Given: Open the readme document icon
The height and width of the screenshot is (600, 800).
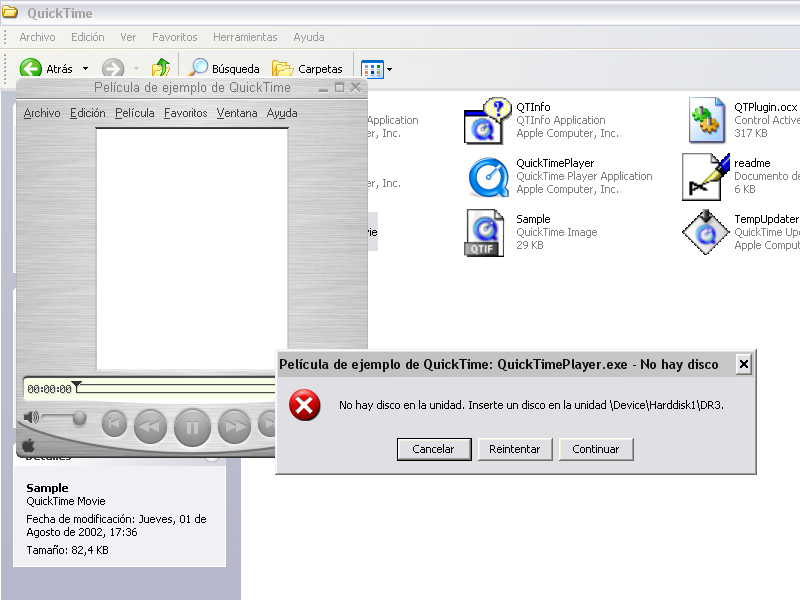Looking at the screenshot, I should click(x=706, y=177).
